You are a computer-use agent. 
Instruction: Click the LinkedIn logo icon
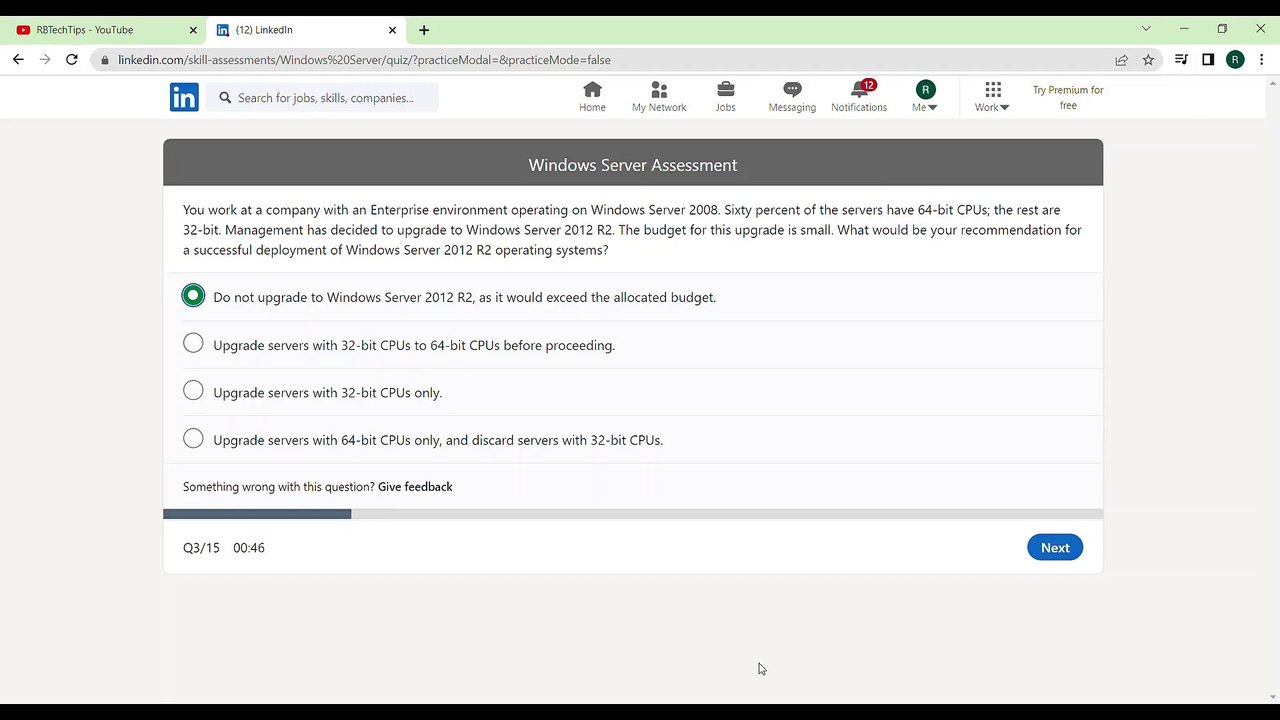click(x=184, y=97)
